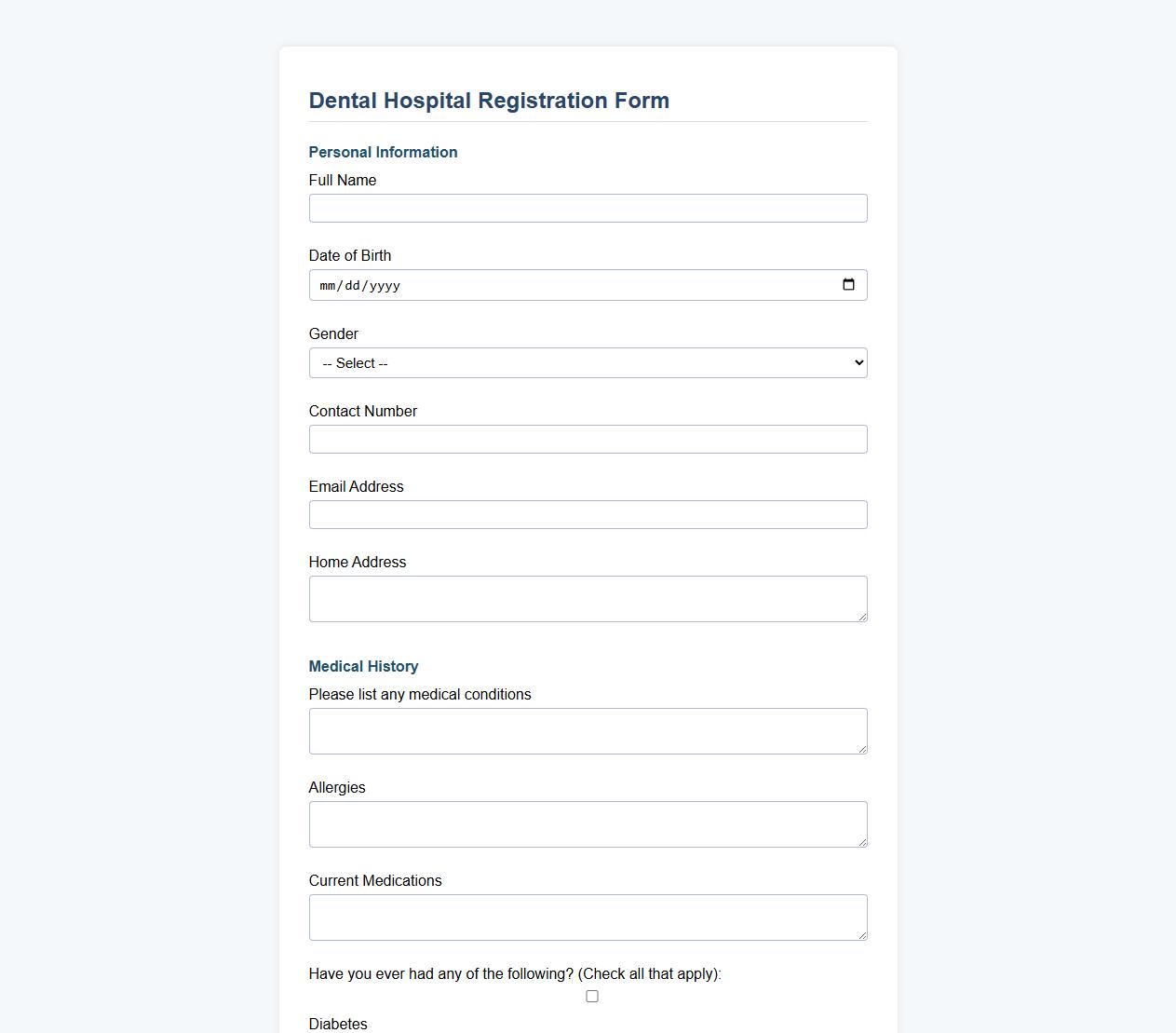Click the "Personal Information" section heading
The width and height of the screenshot is (1176, 1033).
click(383, 152)
